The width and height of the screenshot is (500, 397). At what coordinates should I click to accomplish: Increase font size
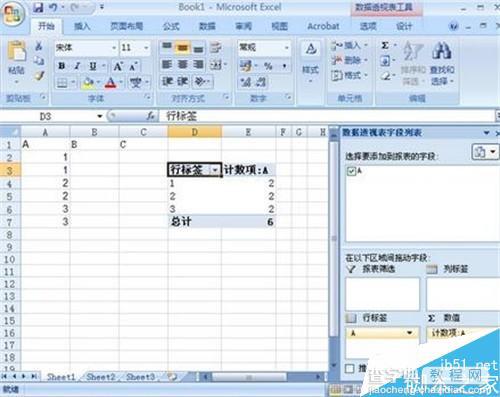pos(117,66)
